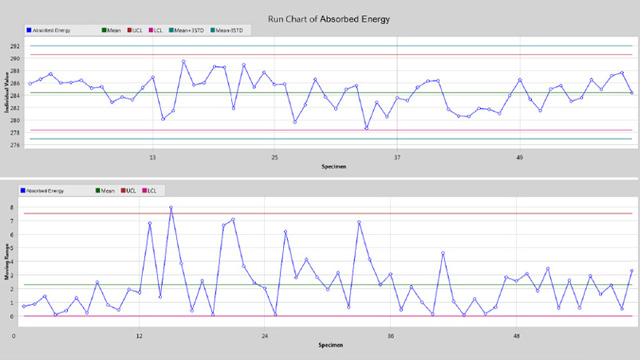The height and width of the screenshot is (360, 640).
Task: Click x-axis tick label 37
Action: pyautogui.click(x=397, y=158)
